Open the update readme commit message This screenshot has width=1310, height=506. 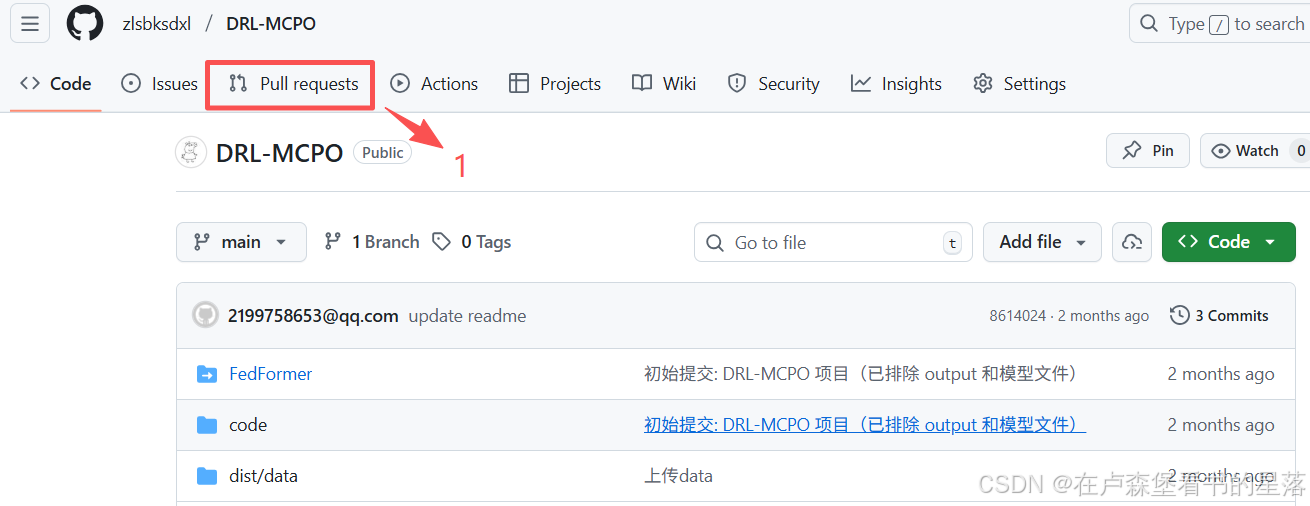click(467, 315)
